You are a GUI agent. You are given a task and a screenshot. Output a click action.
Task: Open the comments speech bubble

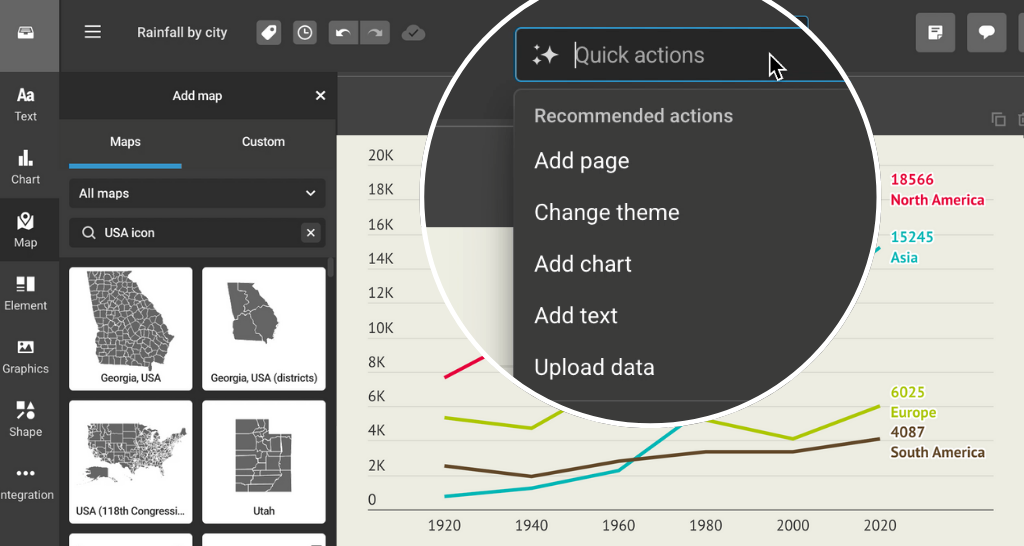986,32
